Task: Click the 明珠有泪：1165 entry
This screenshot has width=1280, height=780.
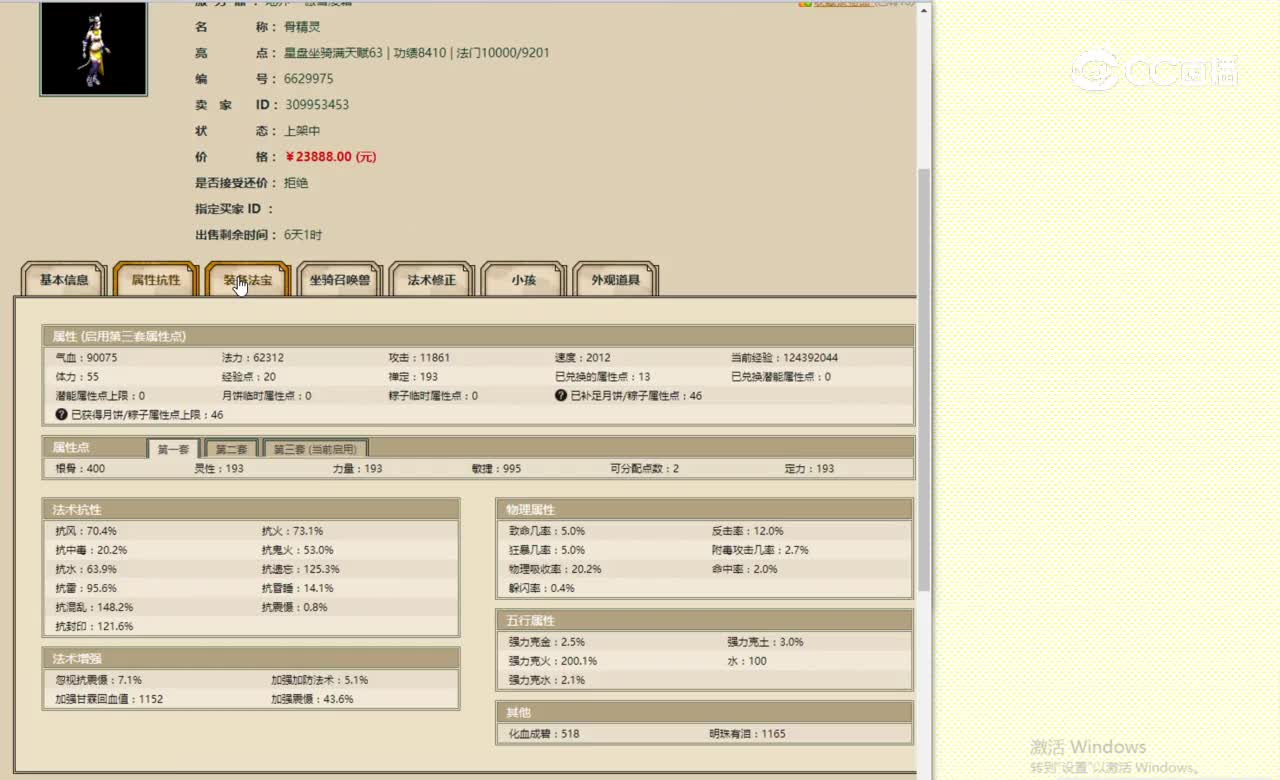Action: 748,734
